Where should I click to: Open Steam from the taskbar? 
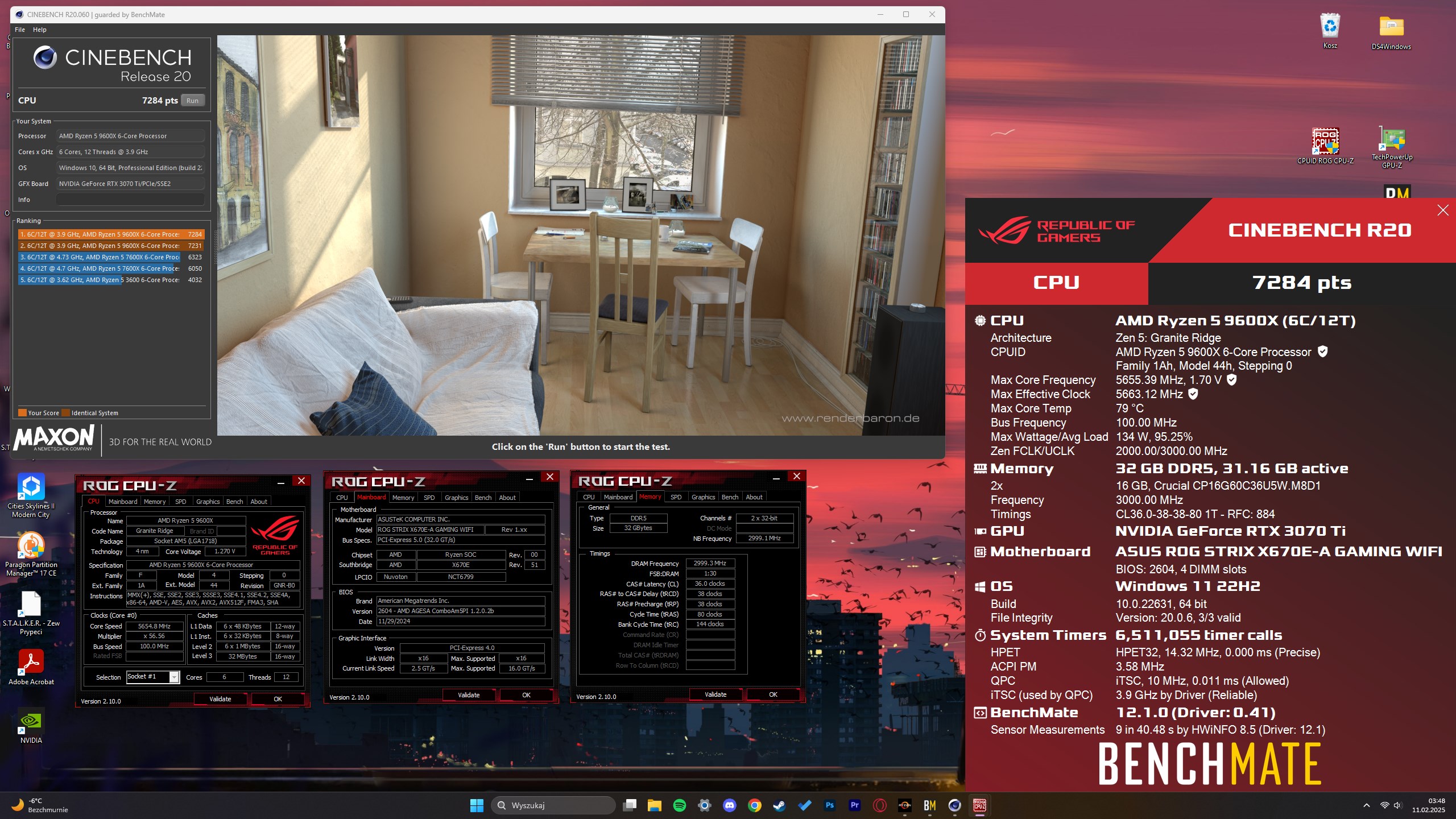click(779, 805)
